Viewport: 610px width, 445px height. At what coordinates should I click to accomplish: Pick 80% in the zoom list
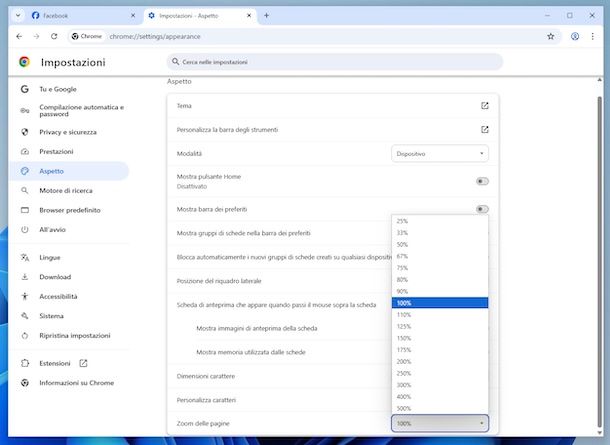point(440,279)
